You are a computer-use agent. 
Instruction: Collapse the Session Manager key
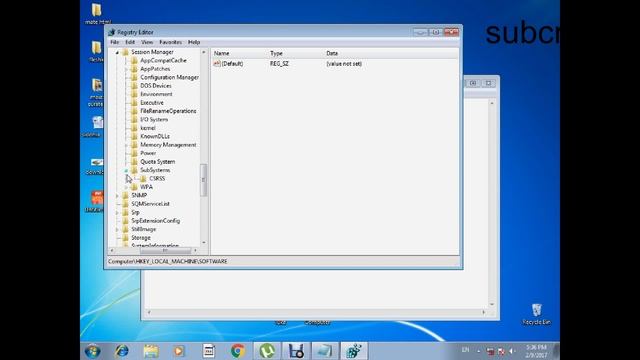pos(117,52)
